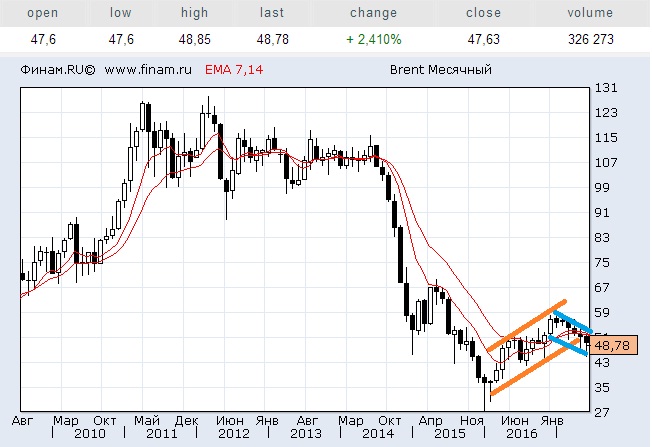652x447 pixels.
Task: Click the 'high' column header
Action: (194, 13)
